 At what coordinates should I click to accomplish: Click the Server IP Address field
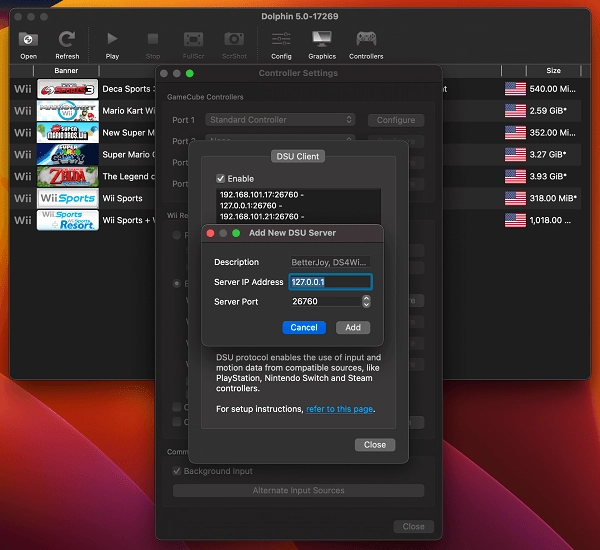(x=330, y=282)
